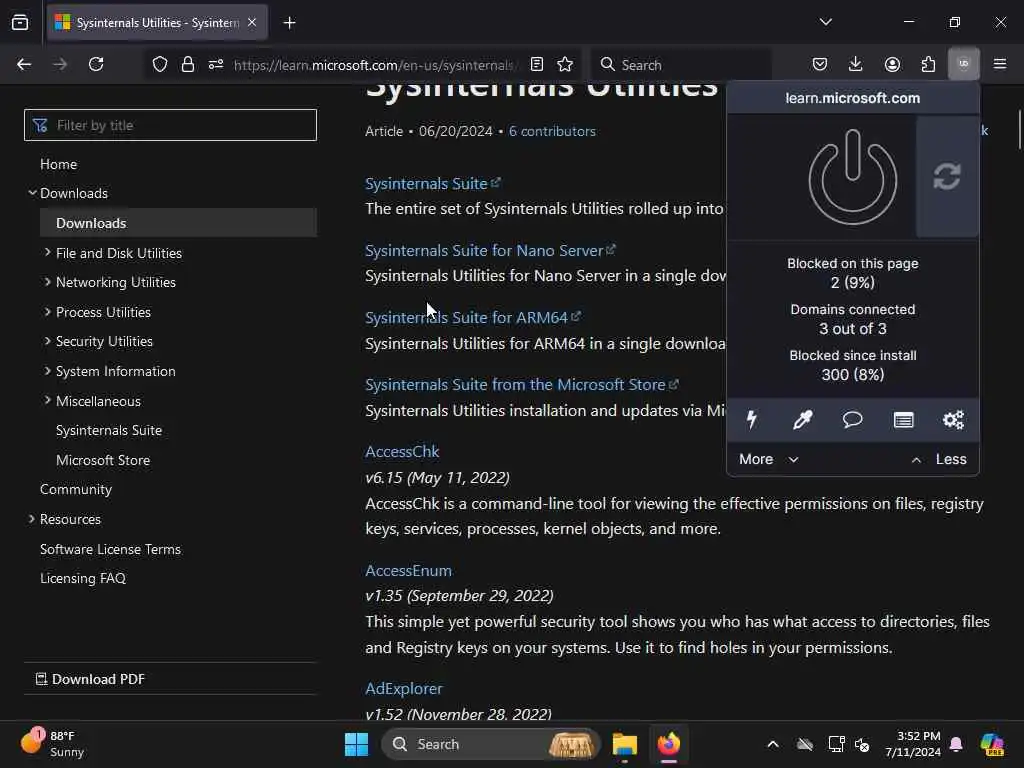
Task: Open the list all tabs dropdown
Action: (x=825, y=22)
